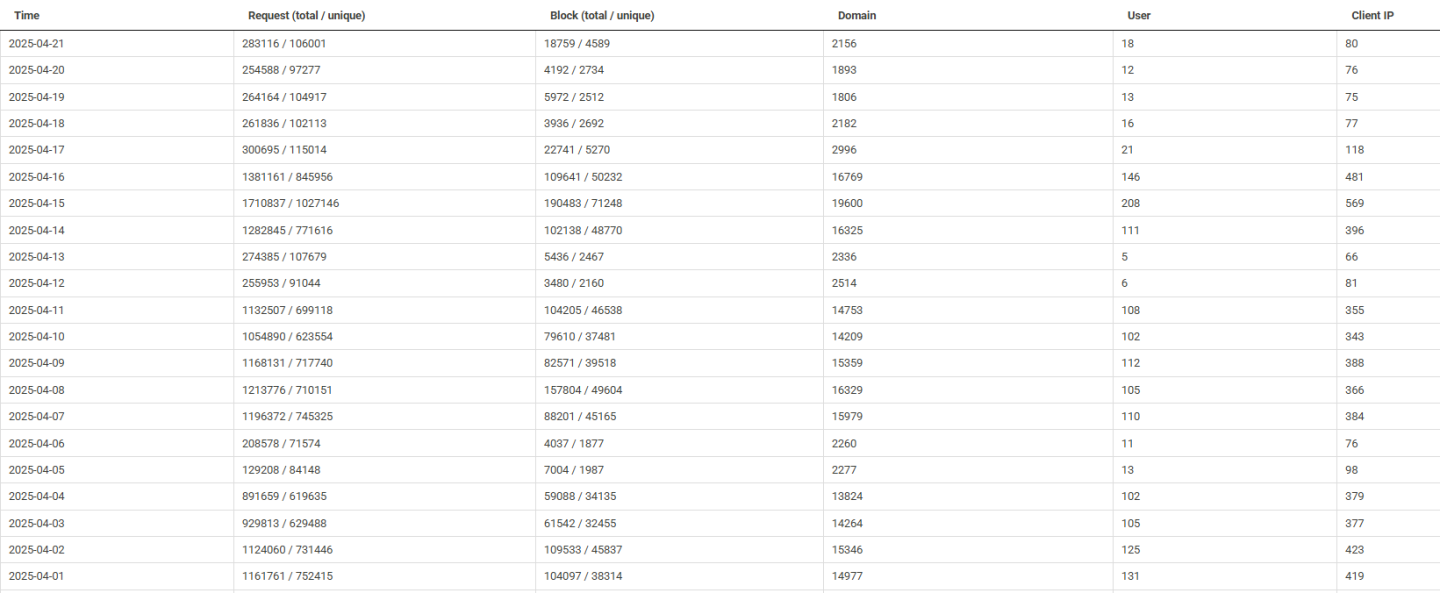
Task: Select the 2025-04-21 date cell
Action: pyautogui.click(x=36, y=44)
